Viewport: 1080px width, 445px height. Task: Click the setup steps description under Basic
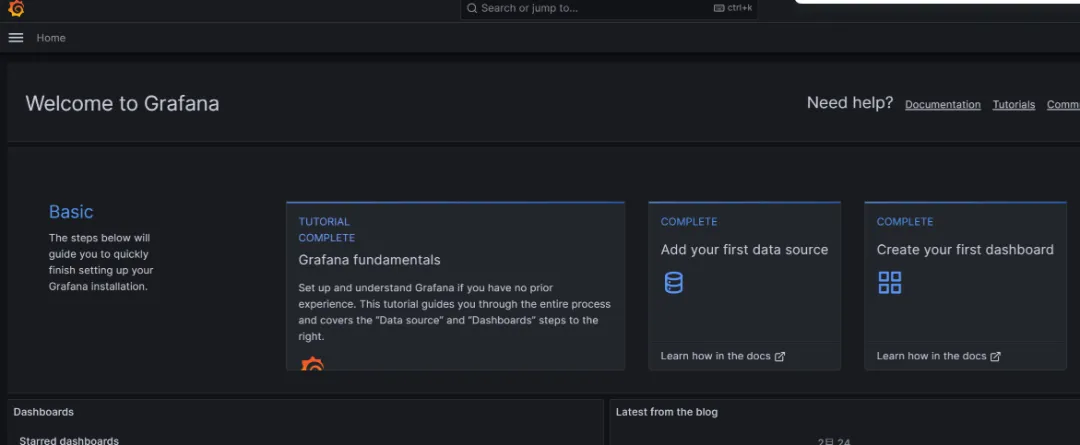[101, 262]
